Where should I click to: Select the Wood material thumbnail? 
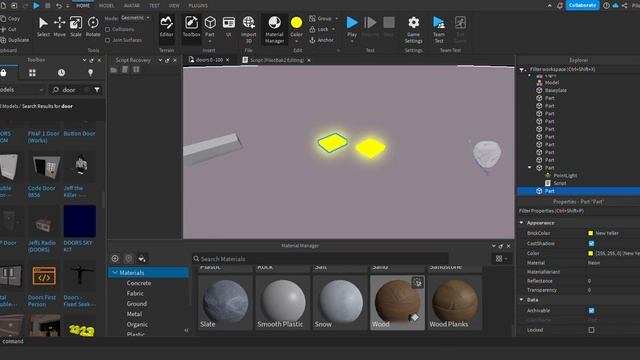pos(397,302)
